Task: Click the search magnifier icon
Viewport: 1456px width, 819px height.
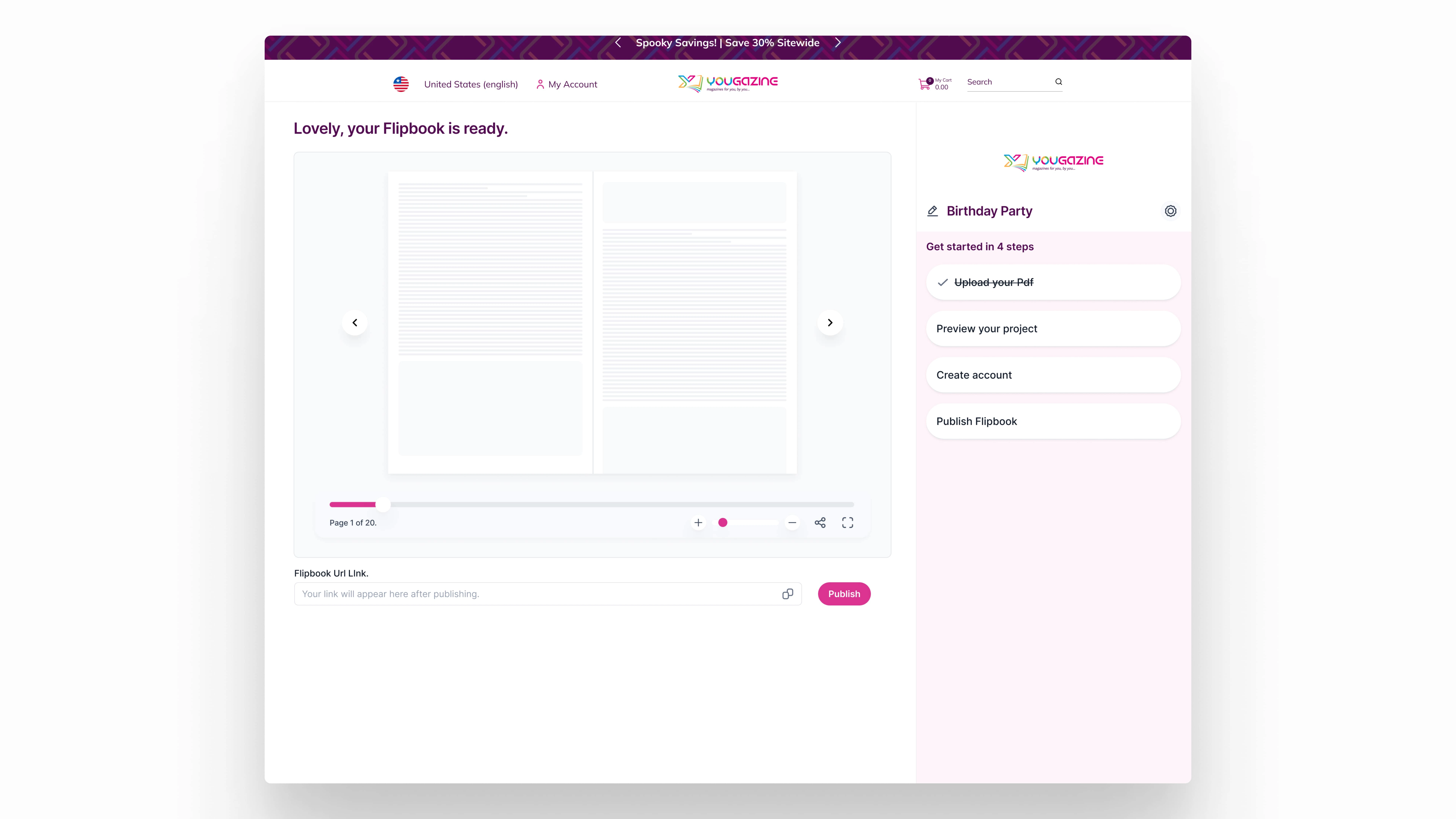Action: [1059, 82]
